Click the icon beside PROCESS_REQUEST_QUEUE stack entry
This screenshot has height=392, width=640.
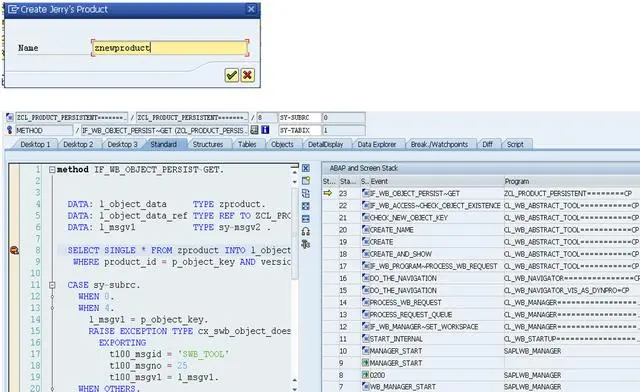coord(366,314)
